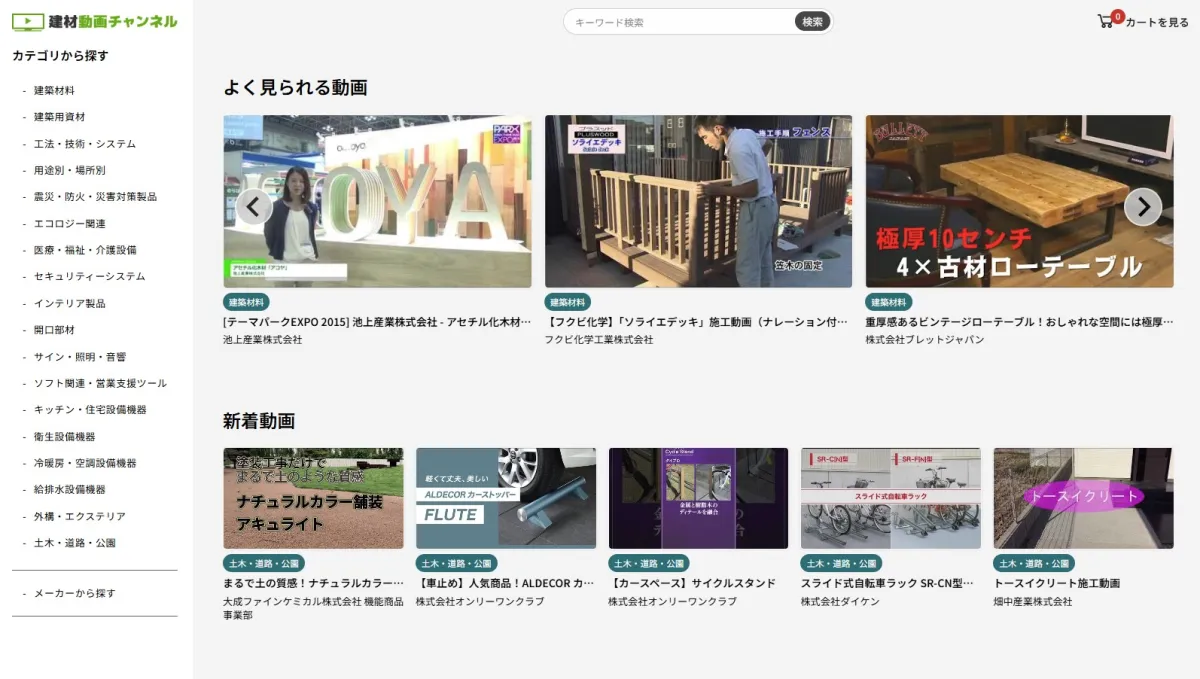Click the スライド式自転車ラック SR-CN型 title link

(886, 583)
